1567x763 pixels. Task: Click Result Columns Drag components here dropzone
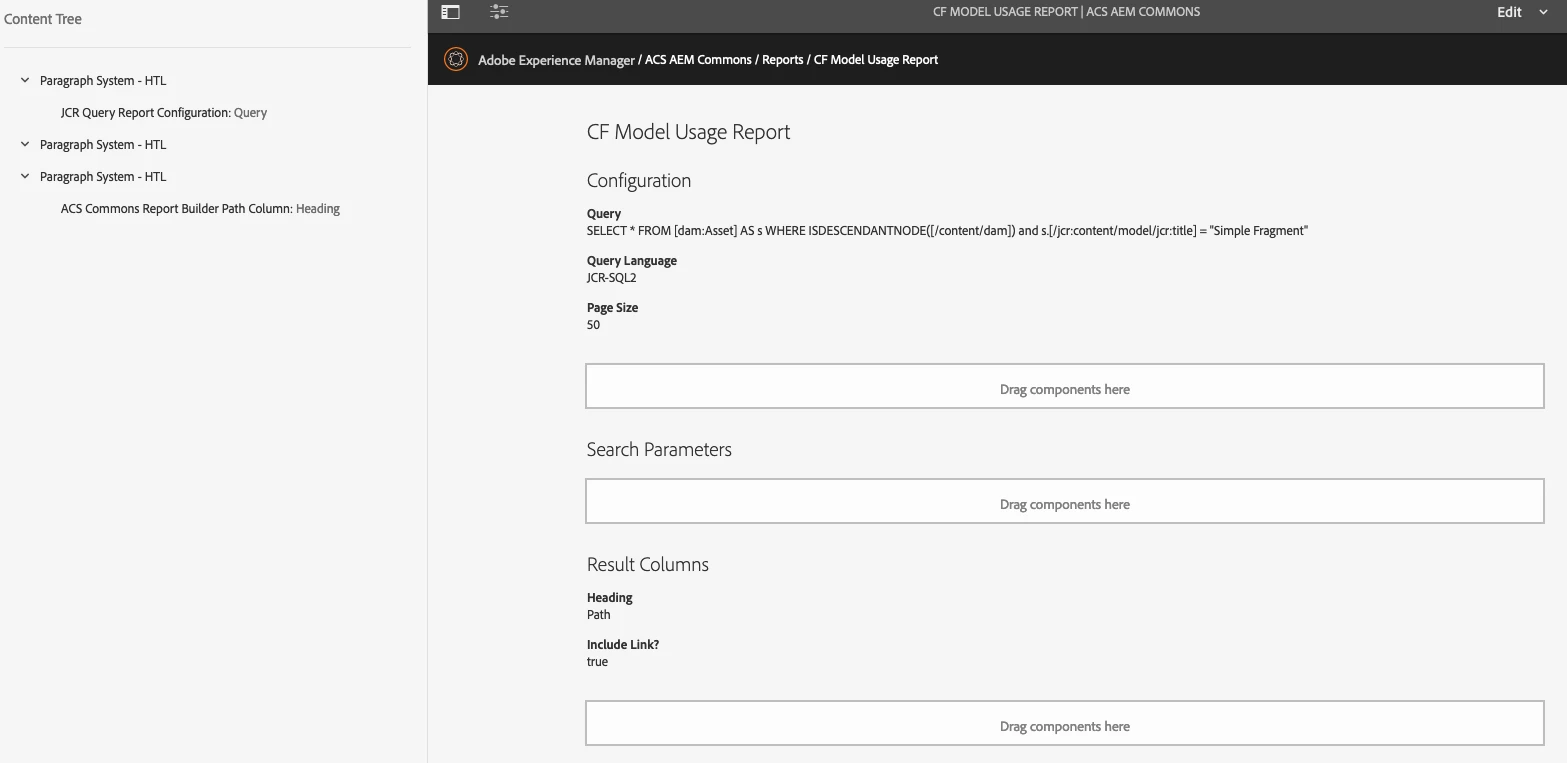click(1064, 723)
